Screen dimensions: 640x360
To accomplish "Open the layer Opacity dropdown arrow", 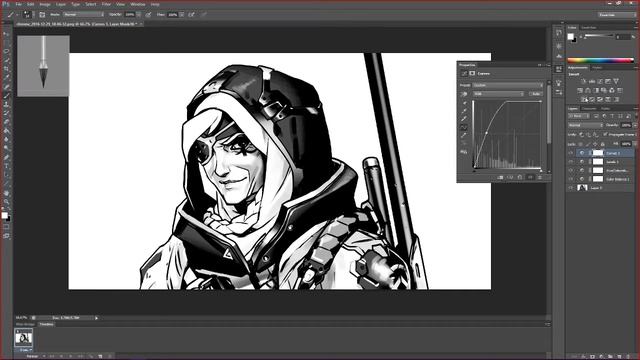I will coord(635,125).
